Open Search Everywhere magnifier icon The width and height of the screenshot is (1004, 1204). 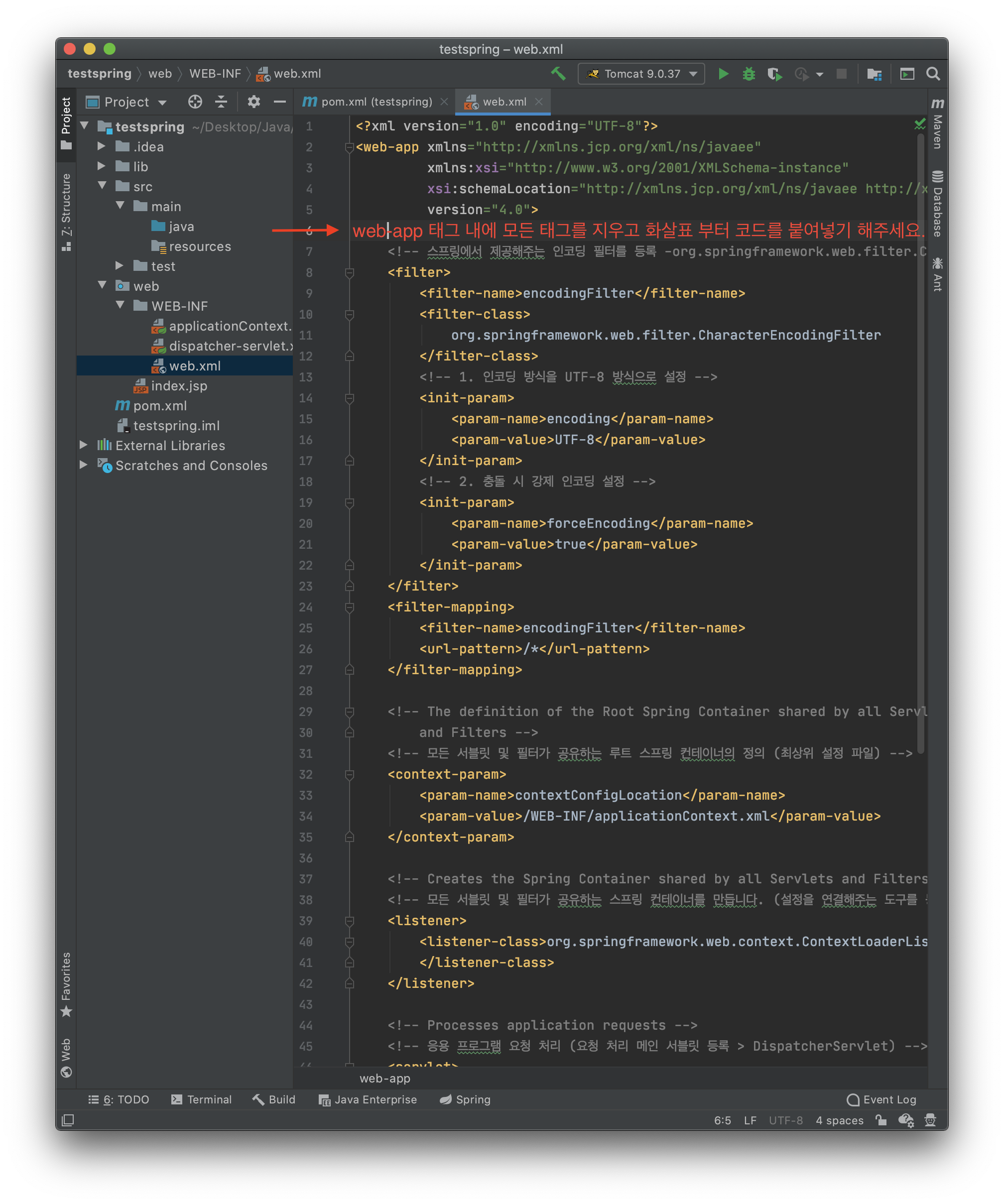(932, 74)
